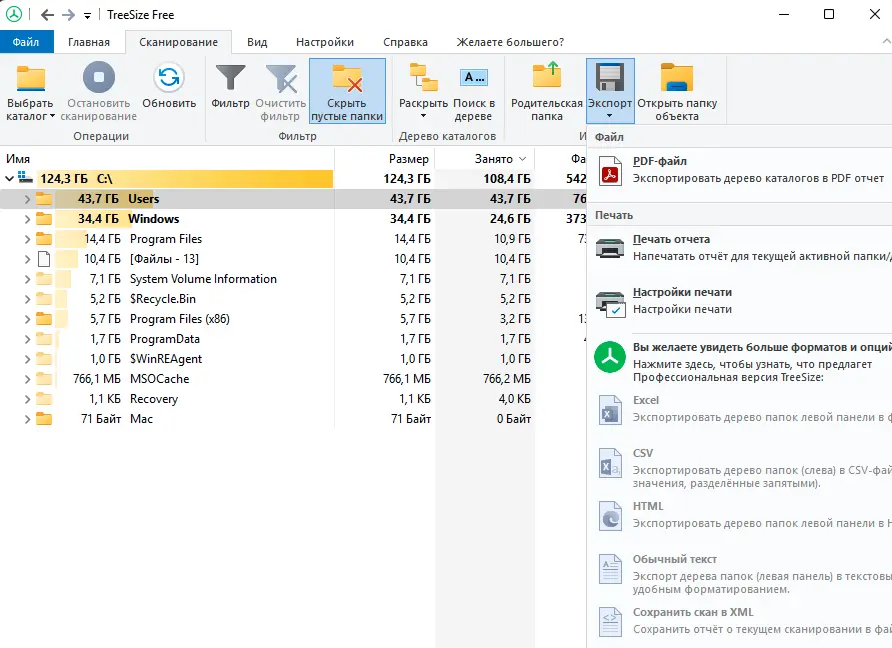Screen dimensions: 892x648
Task: Click the printer icon for Печать отчета
Action: coord(610,248)
